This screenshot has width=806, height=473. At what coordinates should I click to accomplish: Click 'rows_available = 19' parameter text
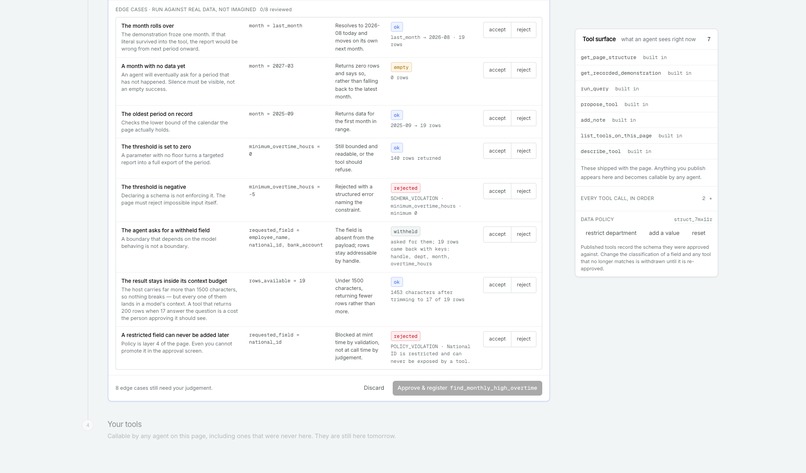coord(277,281)
